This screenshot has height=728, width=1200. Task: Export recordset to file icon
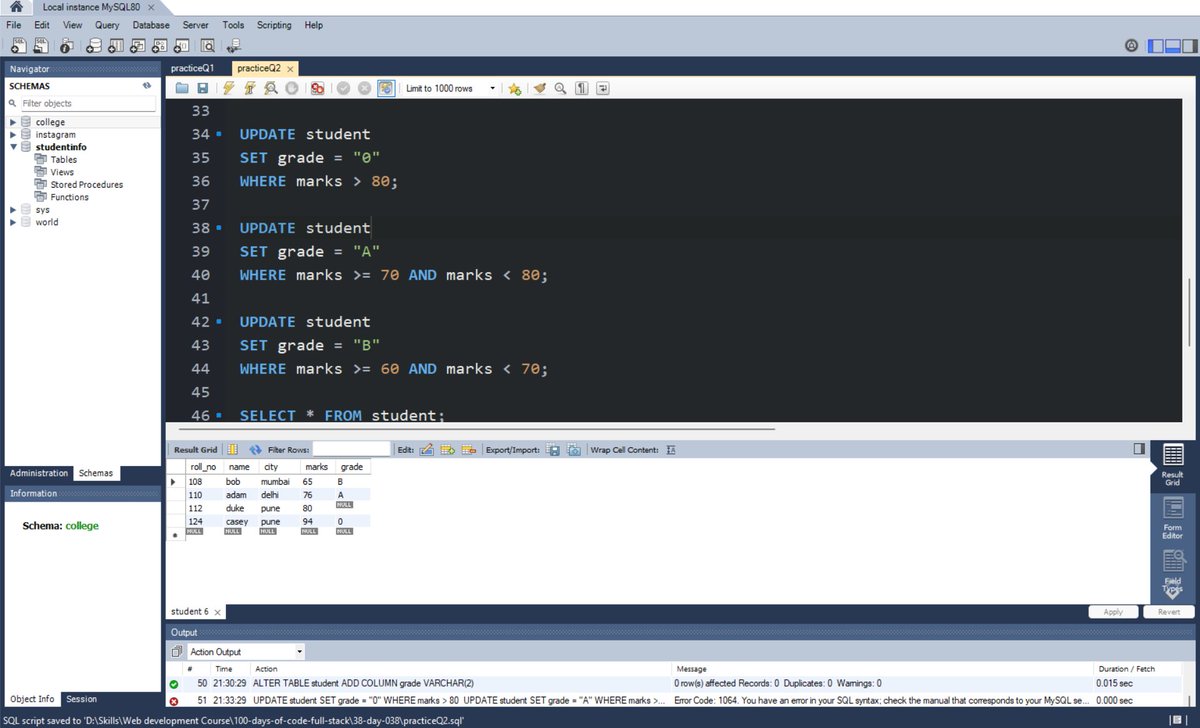point(553,450)
